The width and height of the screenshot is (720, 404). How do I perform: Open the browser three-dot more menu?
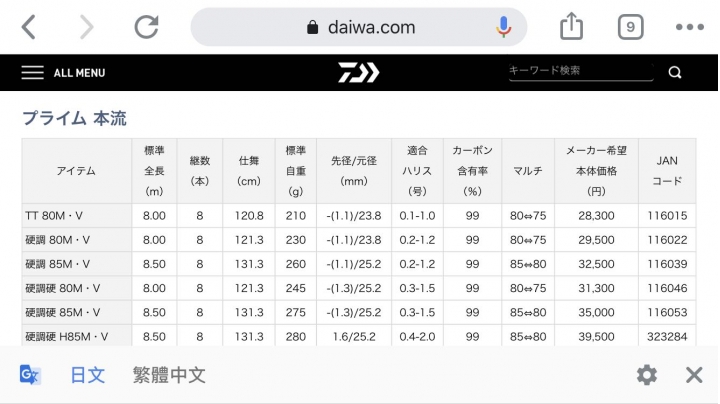(x=690, y=27)
